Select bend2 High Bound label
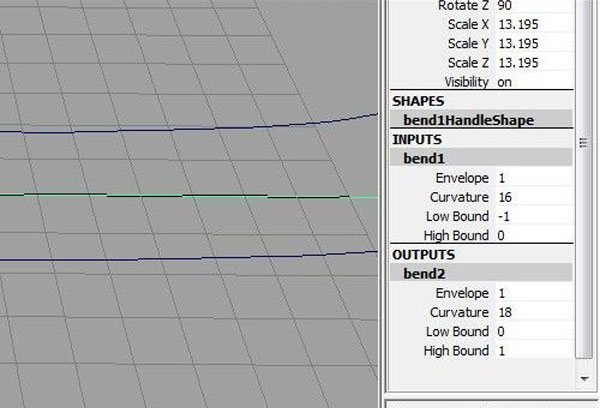Viewport: 600px width, 408px height. pyautogui.click(x=456, y=351)
